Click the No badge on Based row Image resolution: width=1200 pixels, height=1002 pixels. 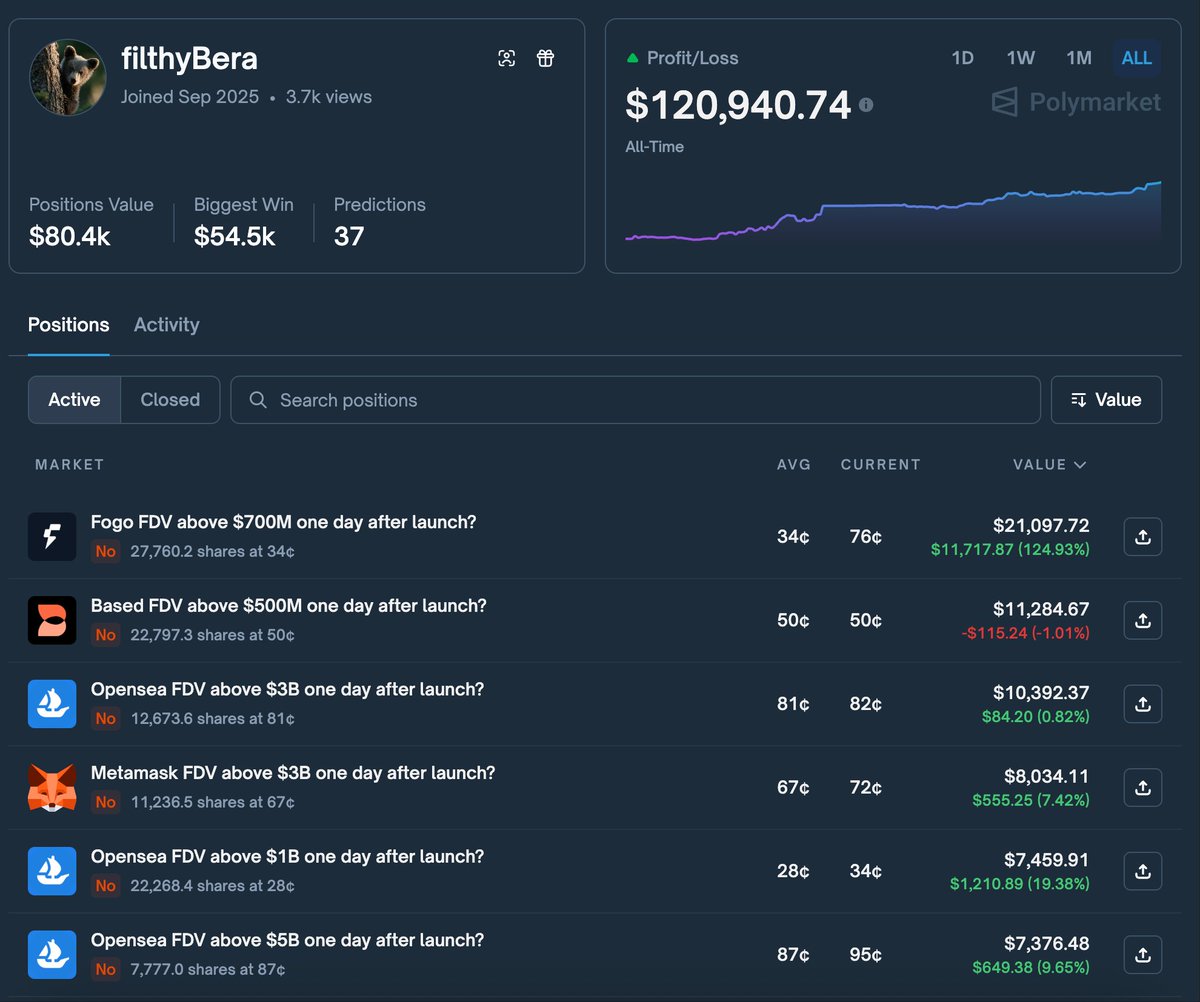[x=105, y=635]
